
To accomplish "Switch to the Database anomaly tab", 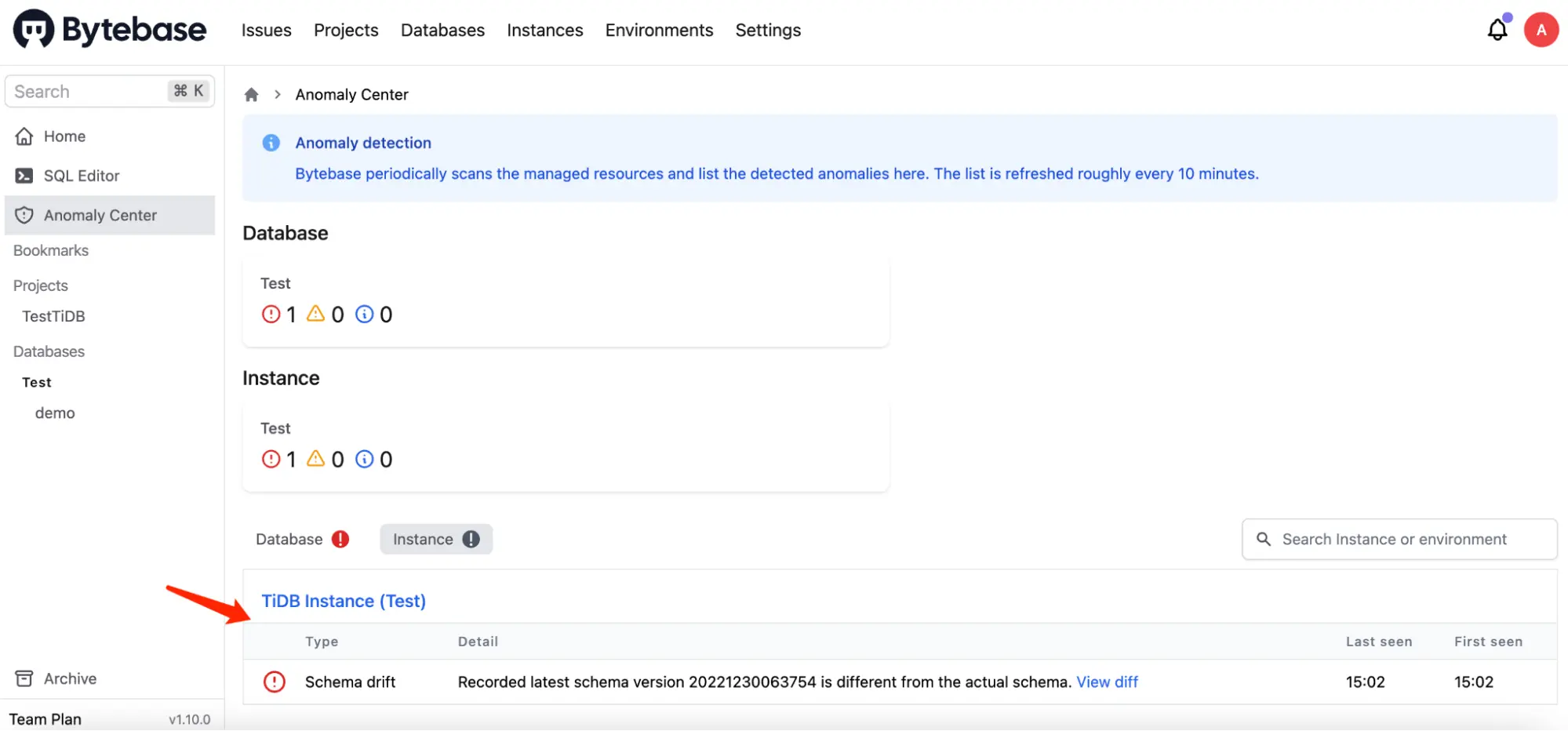I will 302,540.
